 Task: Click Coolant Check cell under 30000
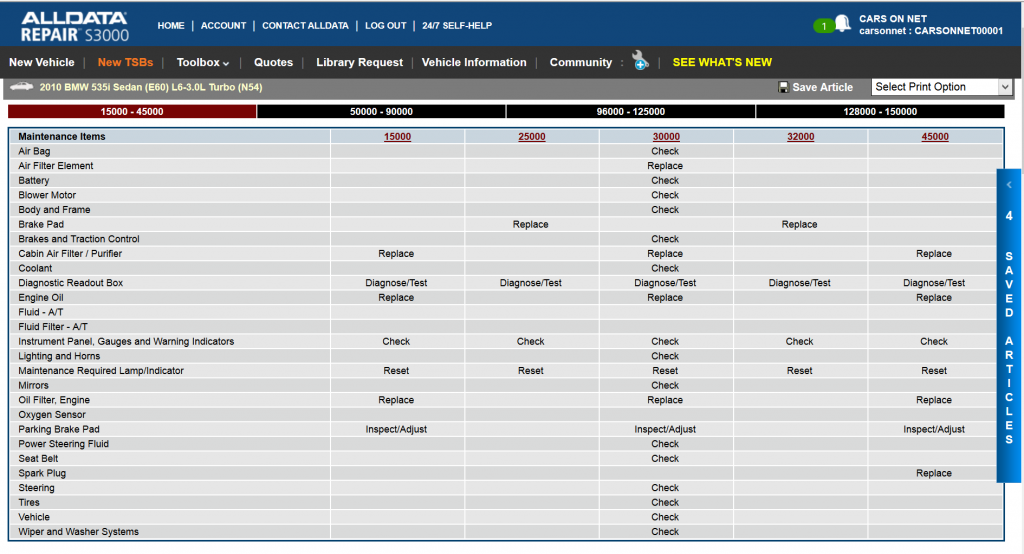point(665,268)
